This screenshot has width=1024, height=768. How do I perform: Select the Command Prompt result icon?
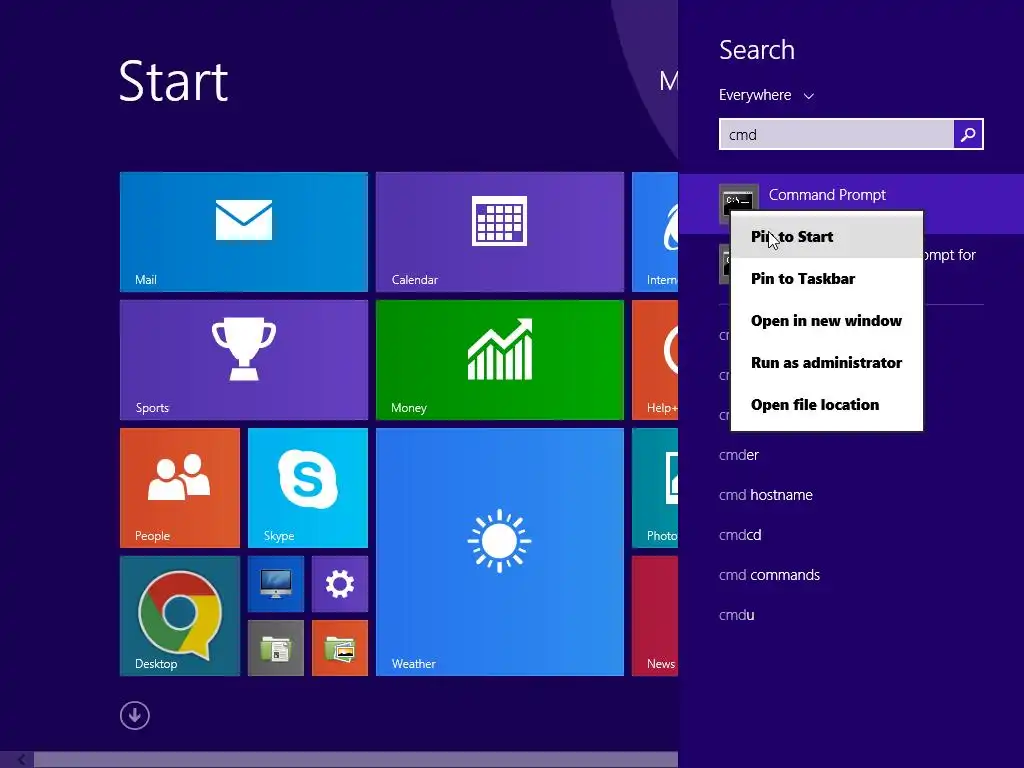tap(739, 200)
